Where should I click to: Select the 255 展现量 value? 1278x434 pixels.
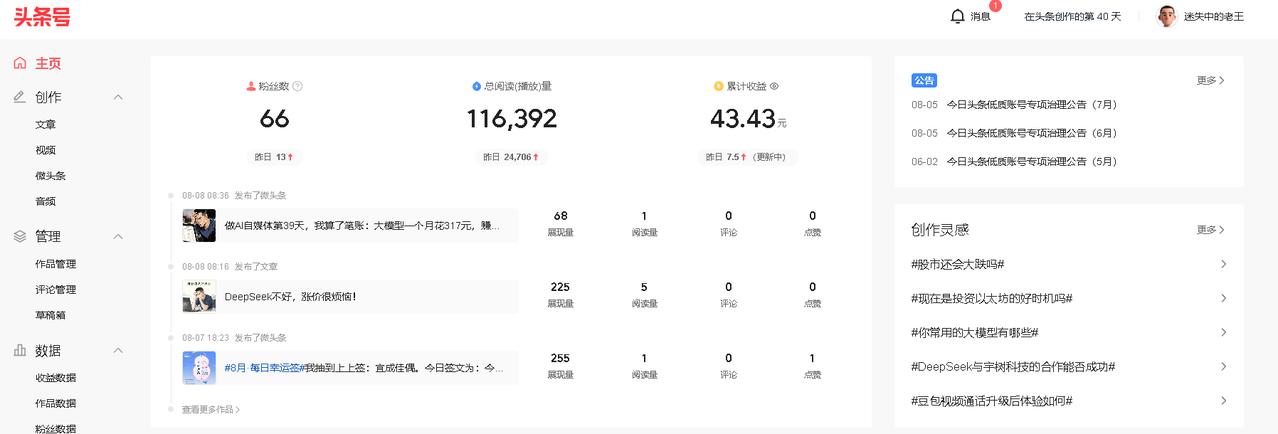point(560,358)
